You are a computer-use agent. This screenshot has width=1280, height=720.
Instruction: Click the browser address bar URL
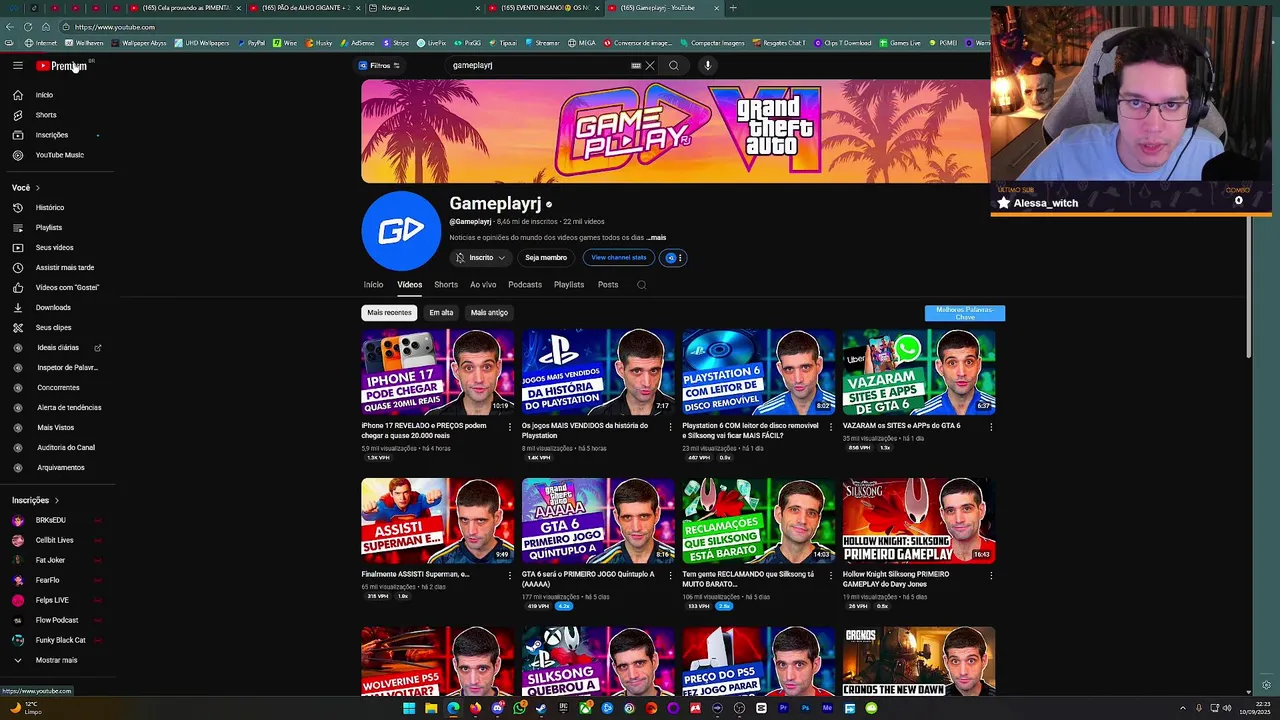coord(115,28)
